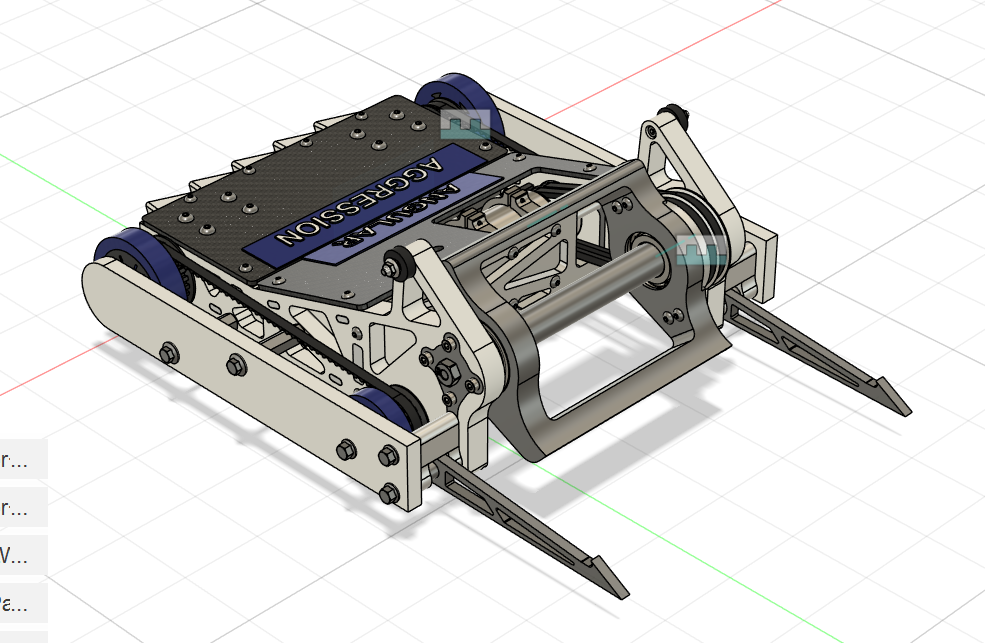The width and height of the screenshot is (985, 643).
Task: Select the joint glyph beside the weapon shaft pulley
Action: [x=702, y=251]
